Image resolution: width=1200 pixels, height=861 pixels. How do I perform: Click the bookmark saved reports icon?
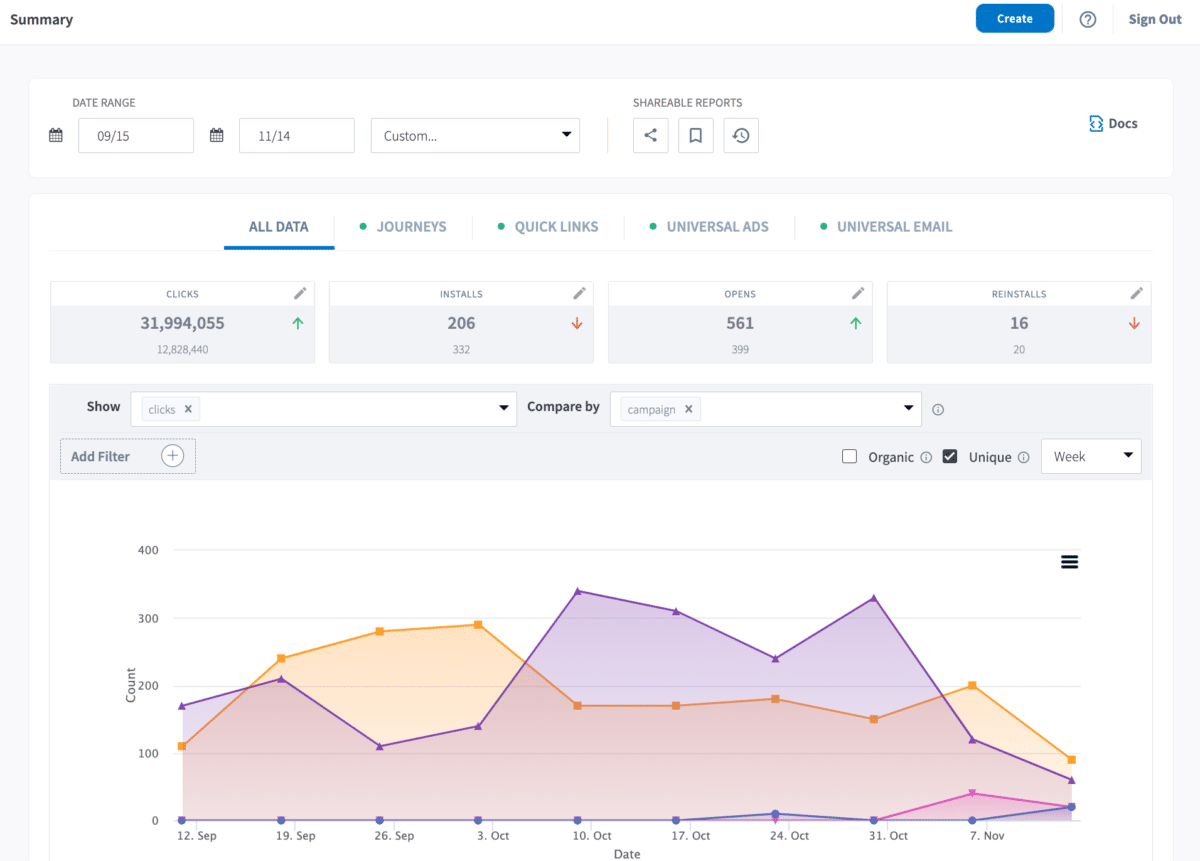(x=695, y=135)
